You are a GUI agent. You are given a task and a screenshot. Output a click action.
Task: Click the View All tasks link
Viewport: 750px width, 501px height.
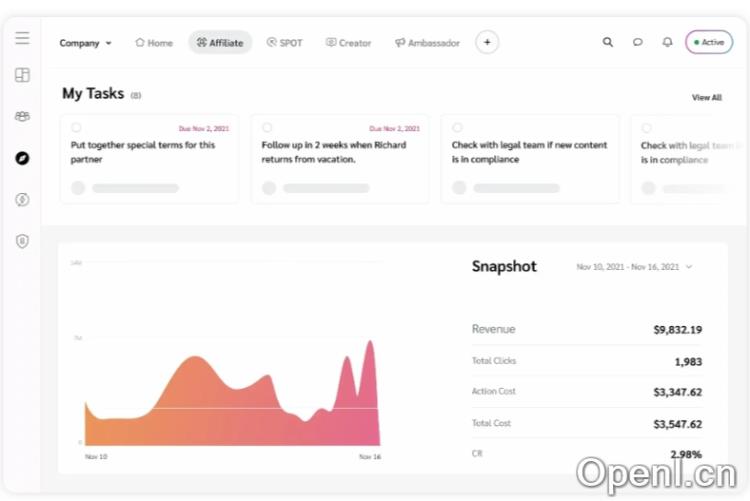click(706, 98)
